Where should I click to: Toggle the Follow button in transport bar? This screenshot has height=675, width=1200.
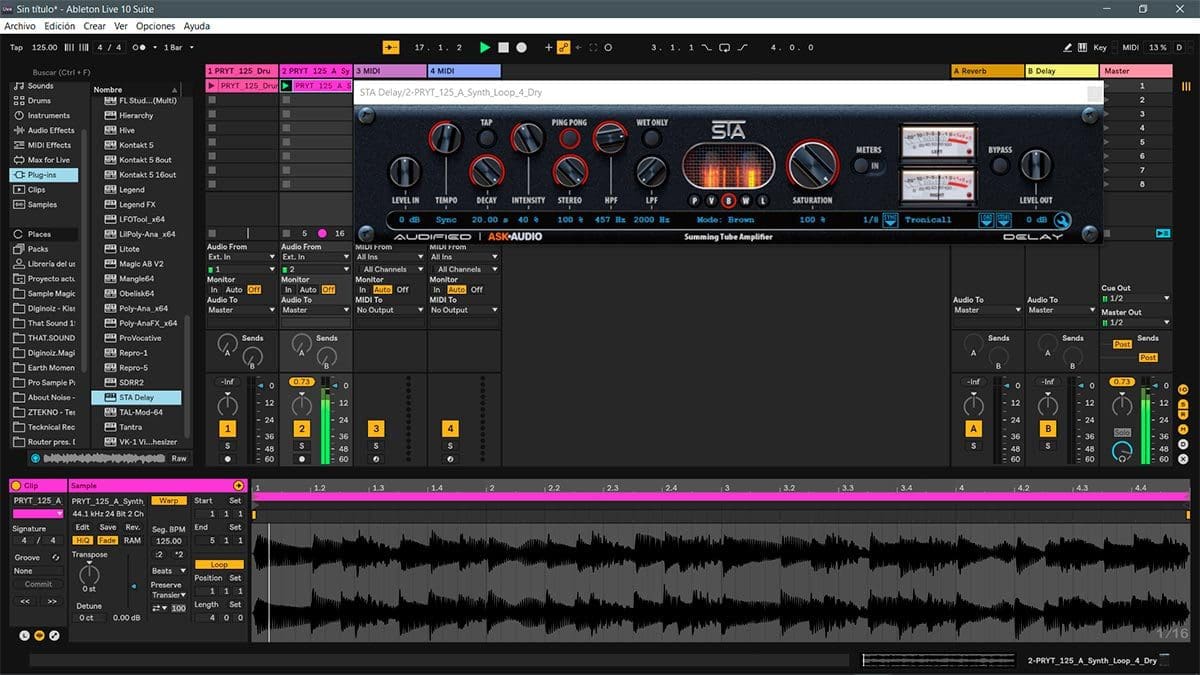tap(390, 47)
